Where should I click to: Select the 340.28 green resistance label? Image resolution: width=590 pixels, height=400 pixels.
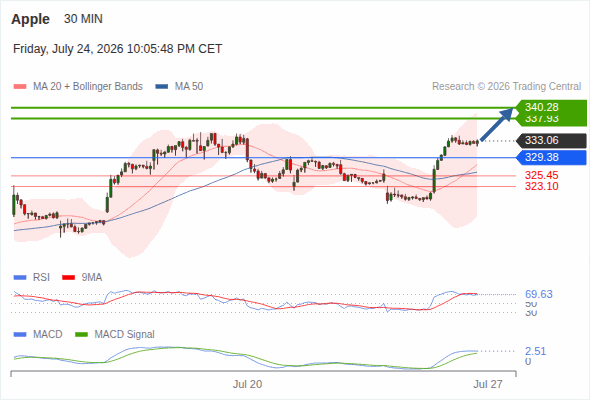pyautogui.click(x=551, y=107)
